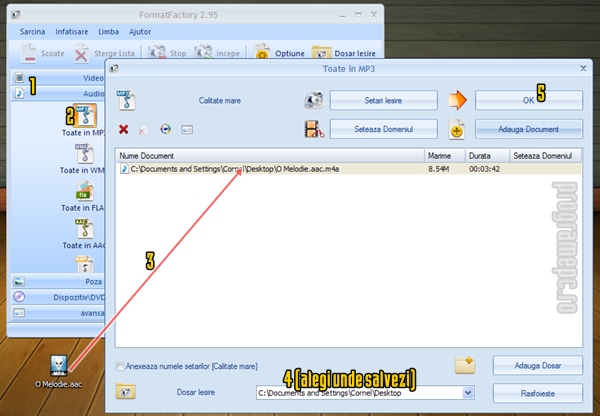Click the Toate in MP3 dialog title icon
Image resolution: width=600 pixels, height=416 pixels.
pos(114,69)
